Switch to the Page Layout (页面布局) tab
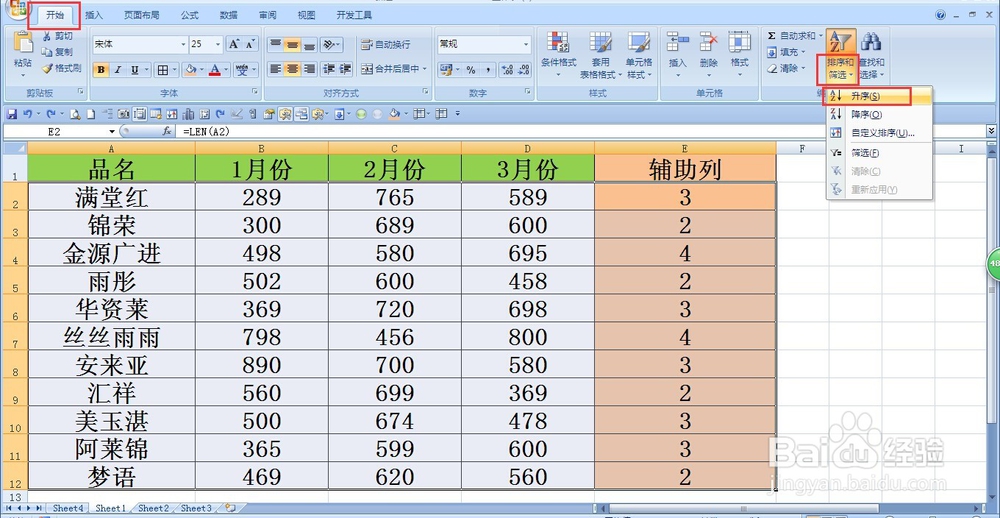Screen dimensions: 1000x518 (x=142, y=15)
